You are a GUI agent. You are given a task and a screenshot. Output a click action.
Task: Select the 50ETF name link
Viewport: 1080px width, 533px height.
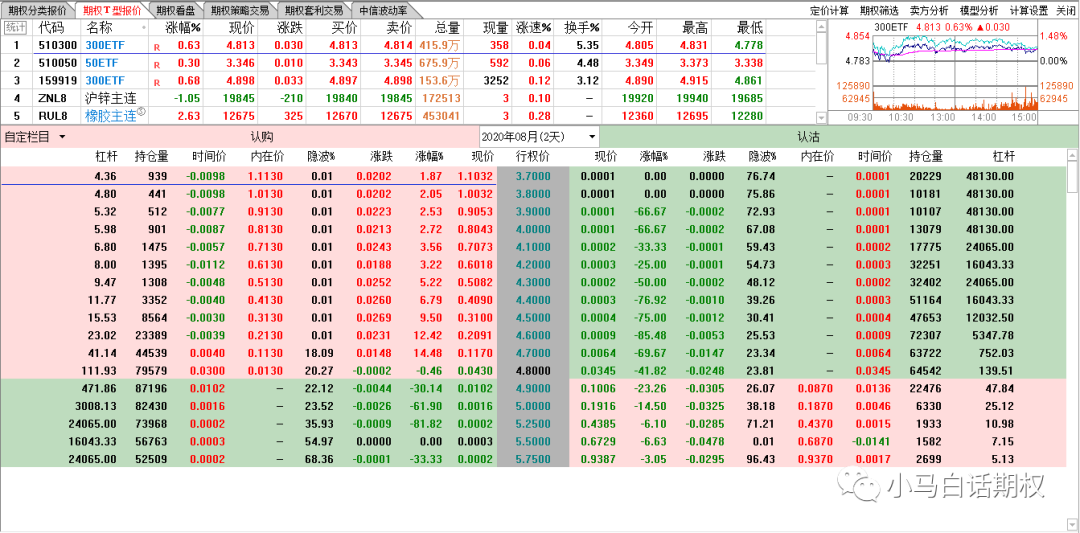point(101,63)
